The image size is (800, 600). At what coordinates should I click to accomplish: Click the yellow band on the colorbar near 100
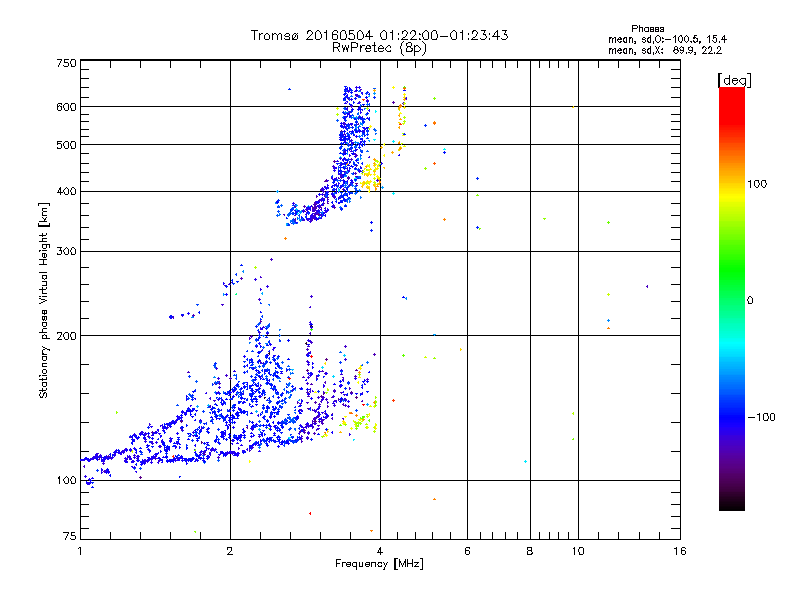[x=732, y=195]
